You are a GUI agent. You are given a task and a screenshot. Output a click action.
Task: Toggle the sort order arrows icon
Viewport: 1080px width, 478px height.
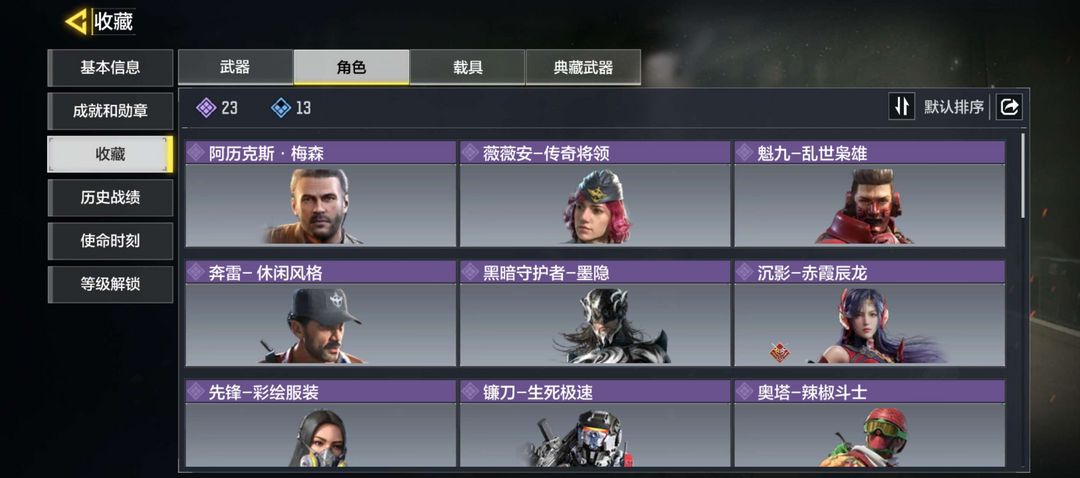coord(902,107)
